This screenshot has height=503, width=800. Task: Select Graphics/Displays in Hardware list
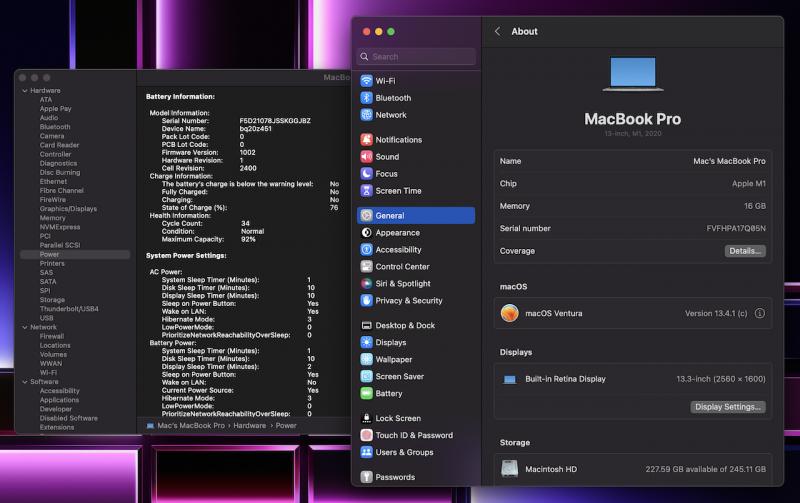(x=68, y=209)
